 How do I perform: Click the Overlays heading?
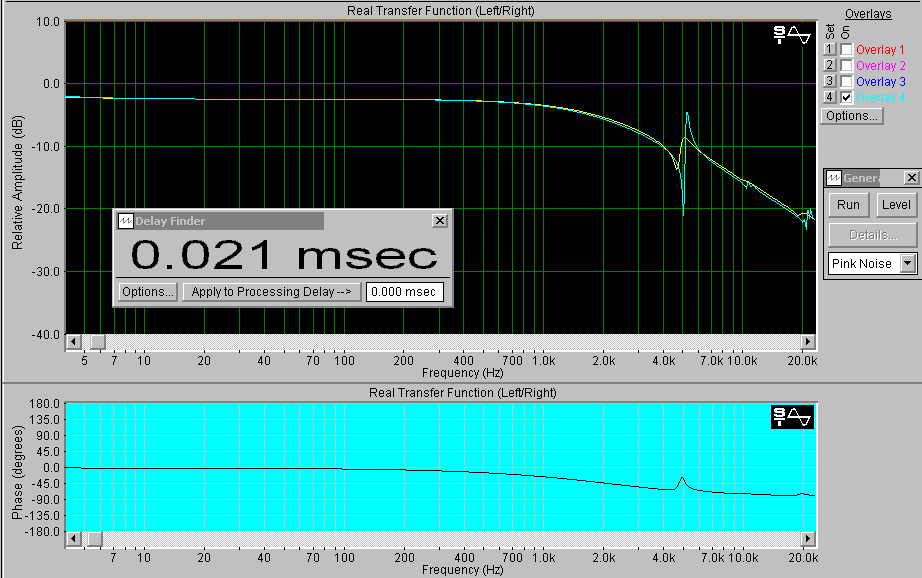(x=868, y=14)
